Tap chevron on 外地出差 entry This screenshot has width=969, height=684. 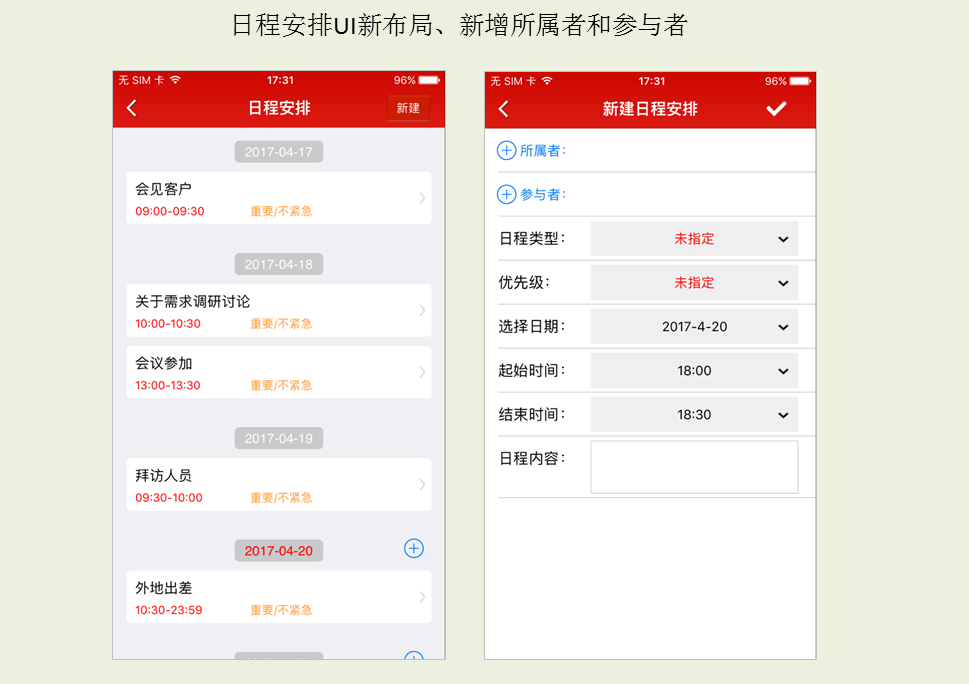click(422, 597)
